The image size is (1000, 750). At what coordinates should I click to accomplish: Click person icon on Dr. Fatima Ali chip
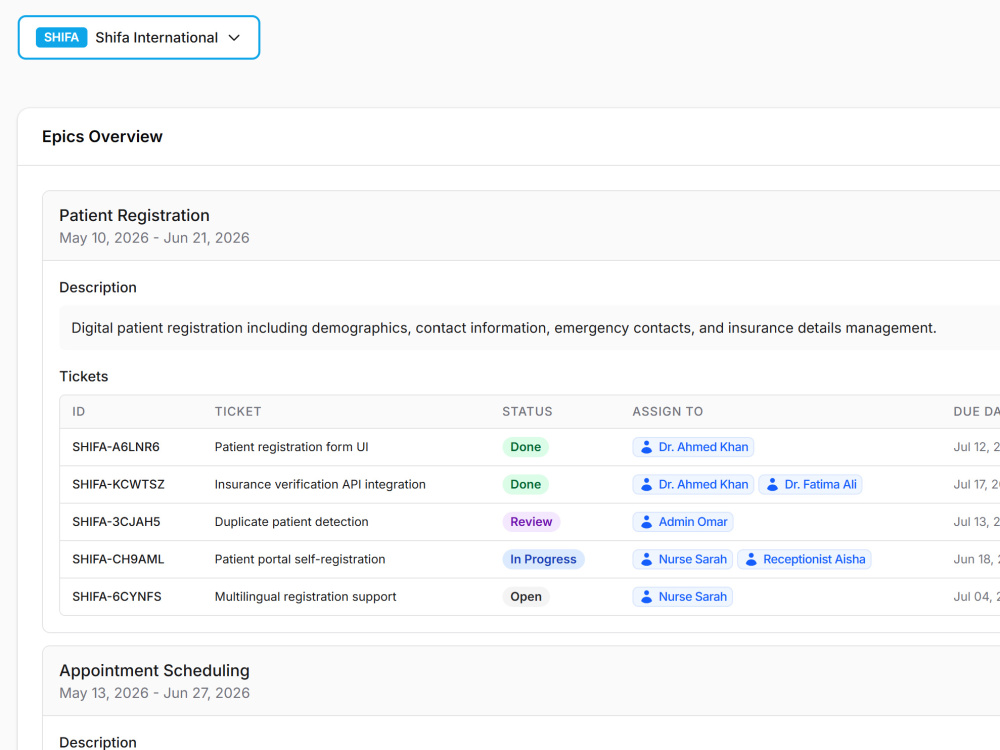(x=772, y=485)
